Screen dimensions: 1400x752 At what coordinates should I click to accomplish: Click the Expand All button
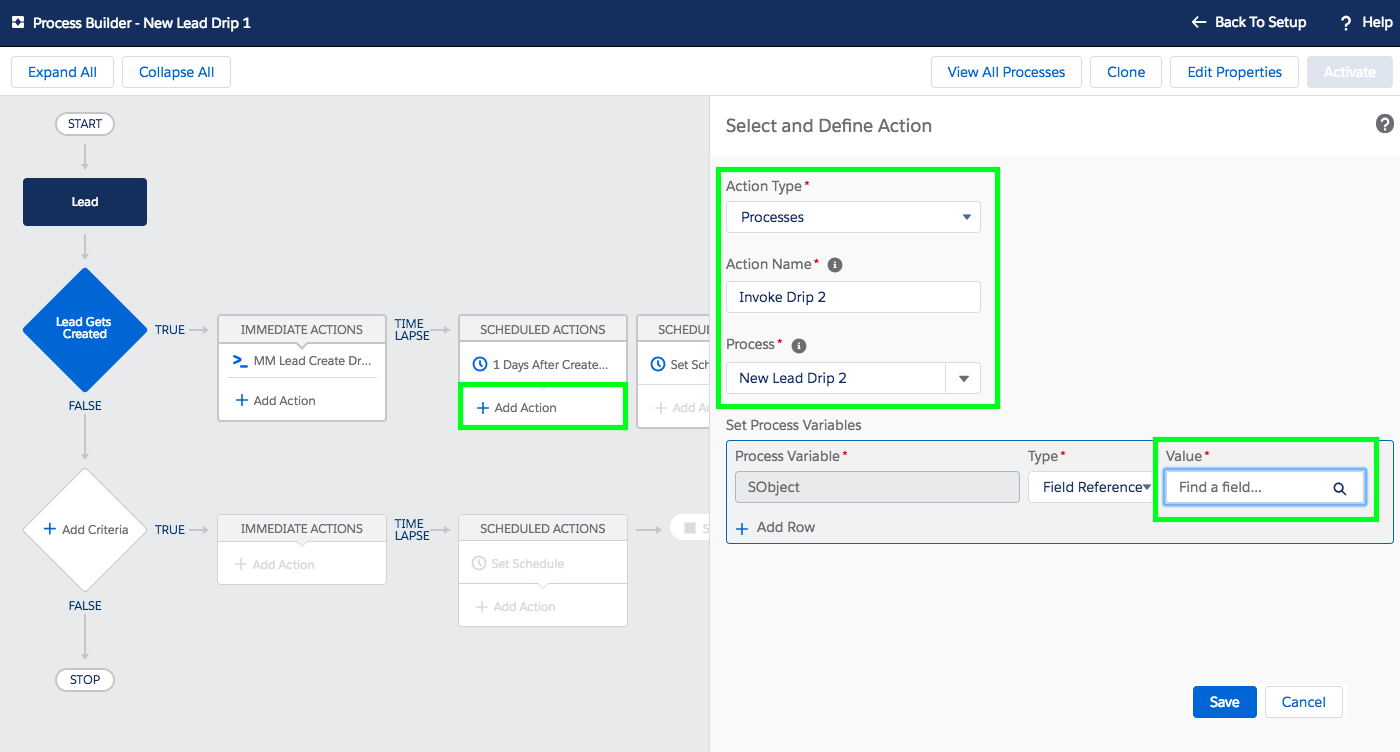coord(62,72)
